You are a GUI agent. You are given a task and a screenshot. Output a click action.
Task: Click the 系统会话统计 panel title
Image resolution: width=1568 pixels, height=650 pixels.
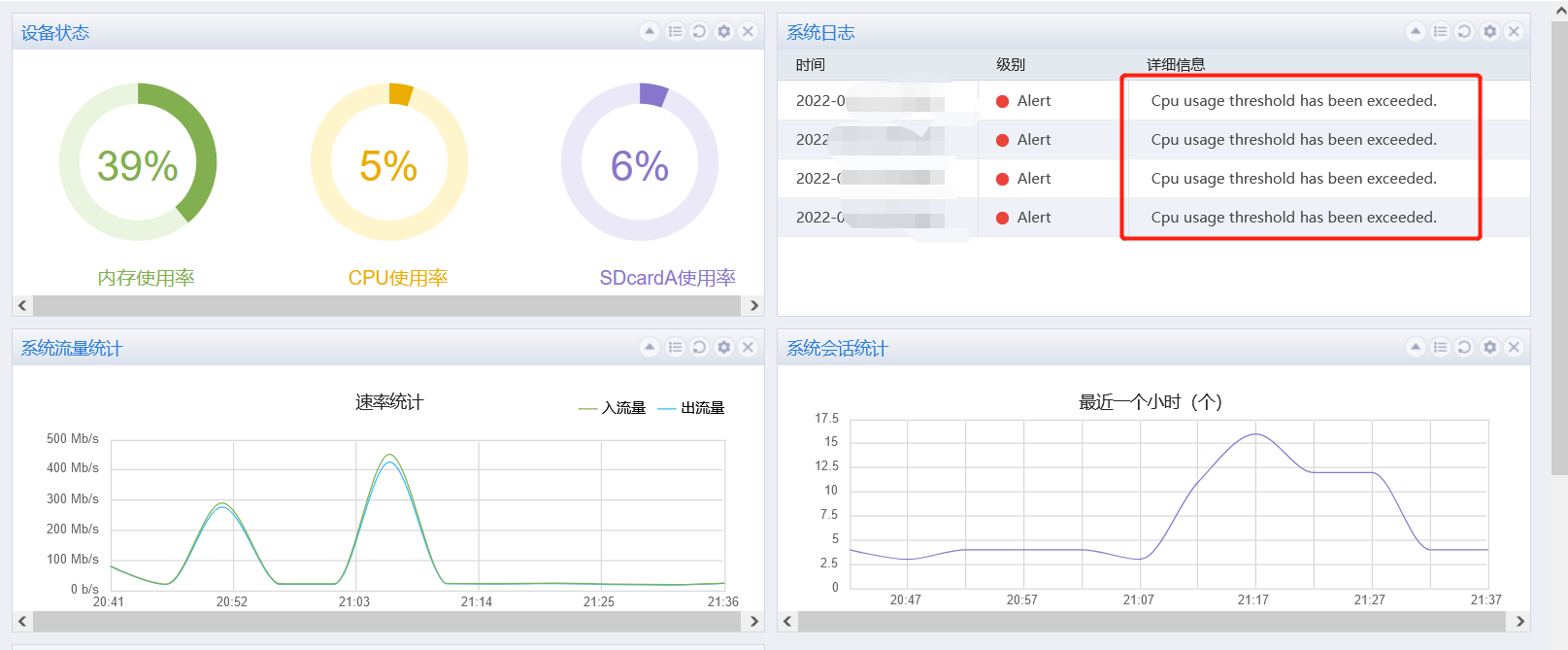(x=837, y=349)
